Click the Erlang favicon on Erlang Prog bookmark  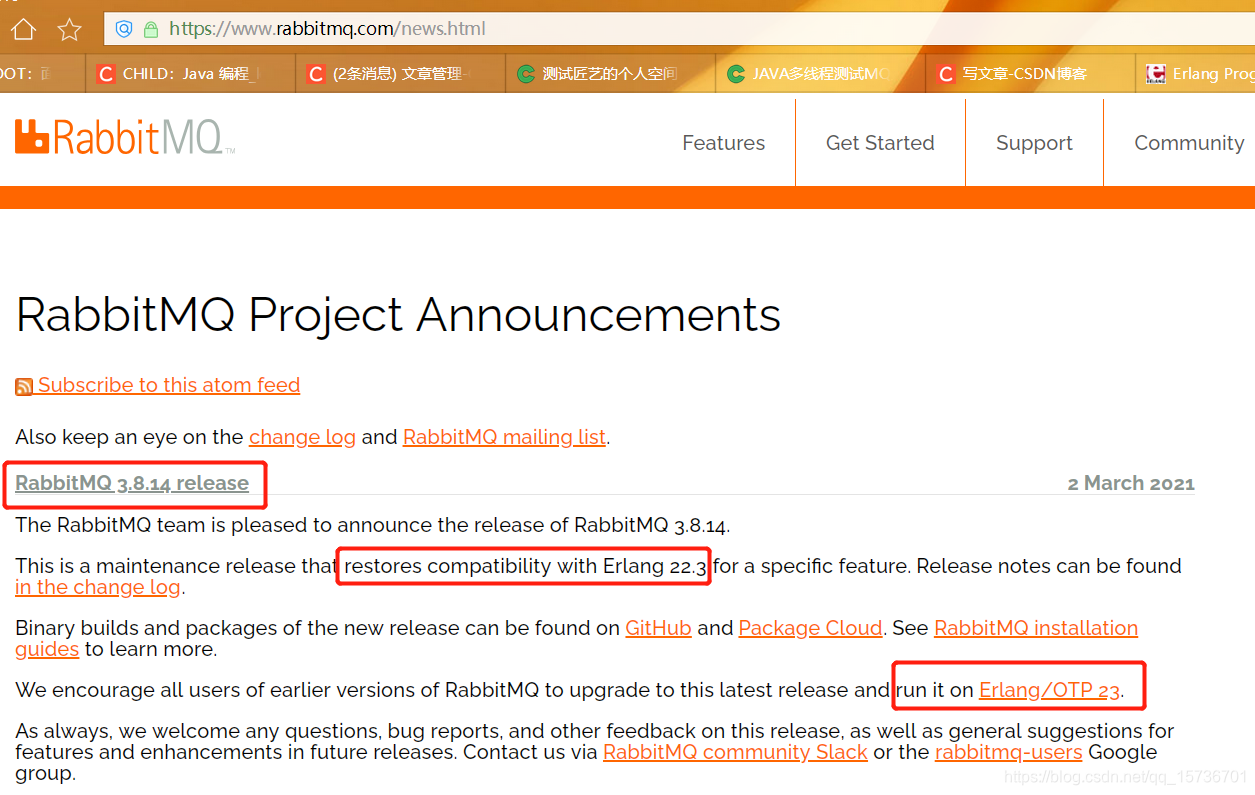[1156, 73]
